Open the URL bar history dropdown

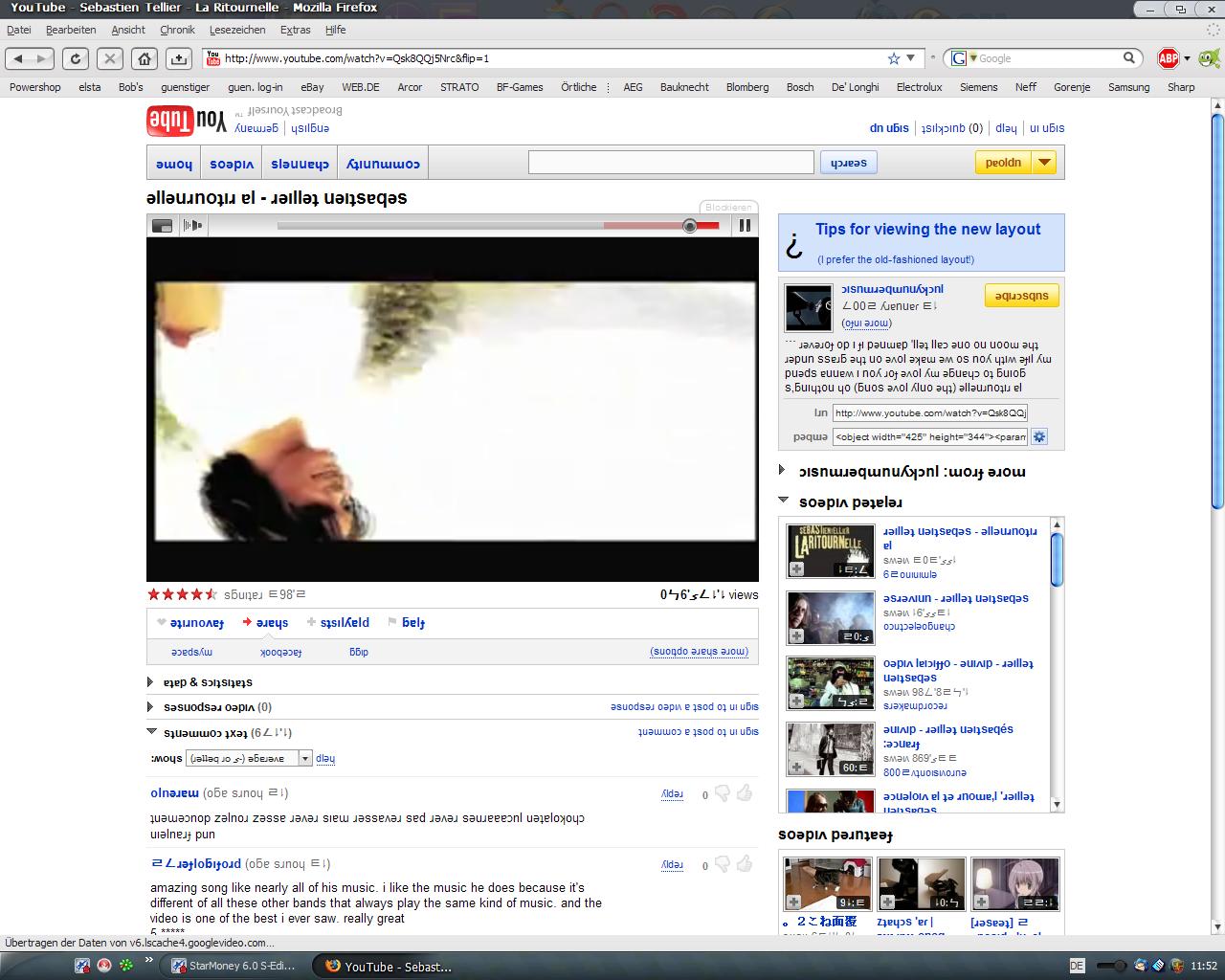[x=911, y=58]
